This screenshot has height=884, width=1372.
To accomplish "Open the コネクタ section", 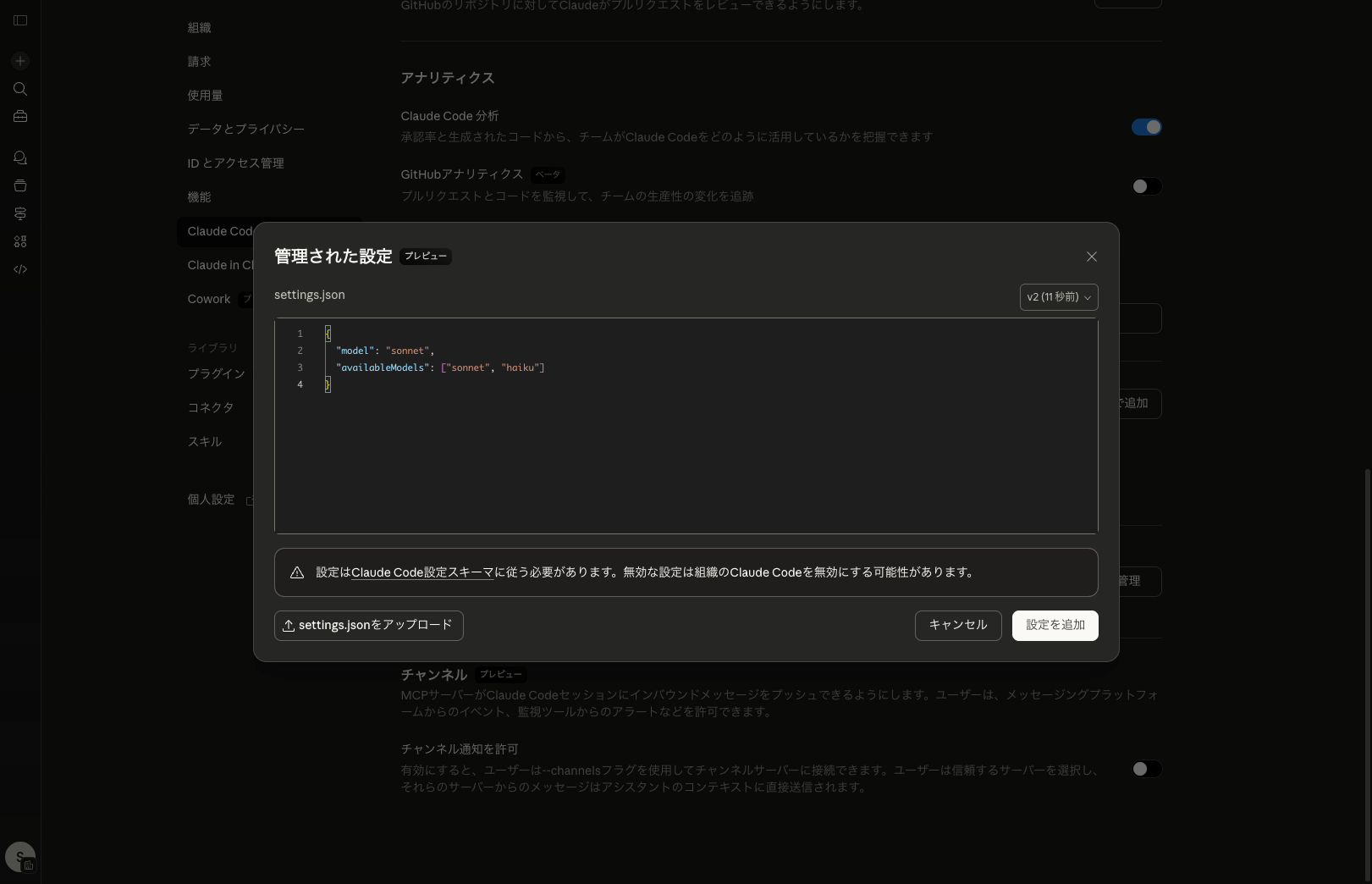I will (211, 407).
